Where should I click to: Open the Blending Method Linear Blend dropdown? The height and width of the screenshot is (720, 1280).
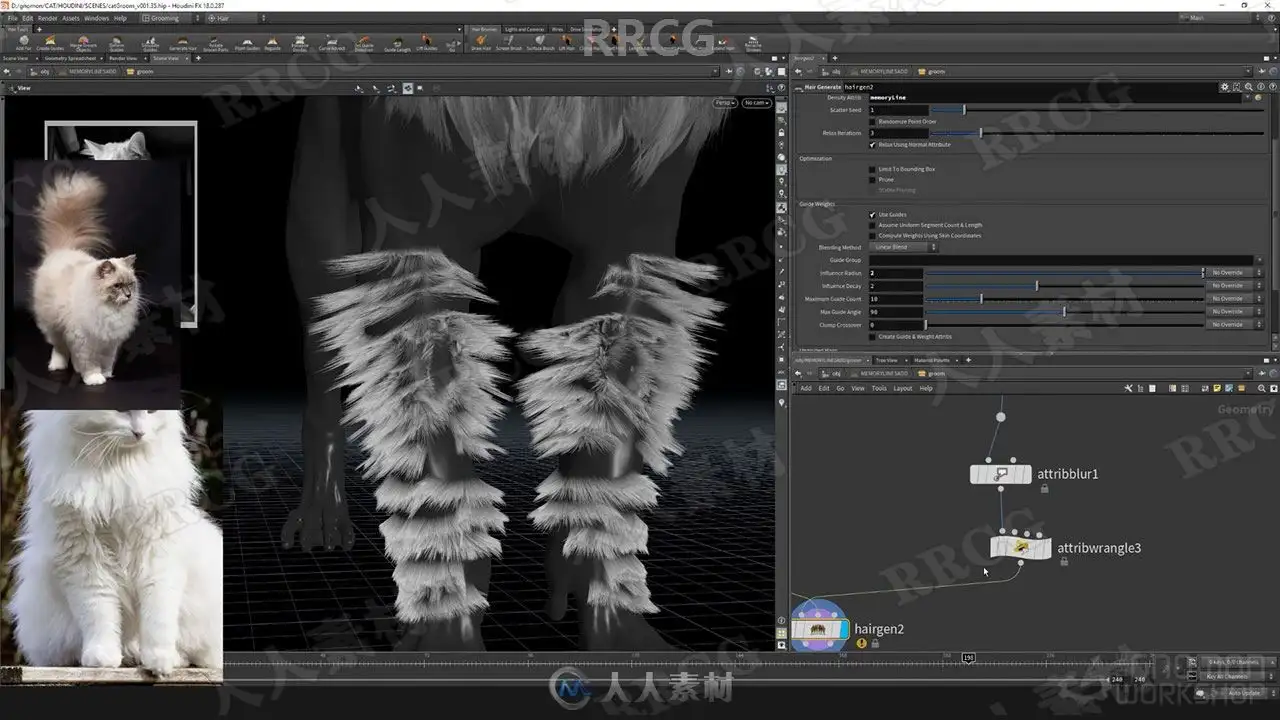903,247
